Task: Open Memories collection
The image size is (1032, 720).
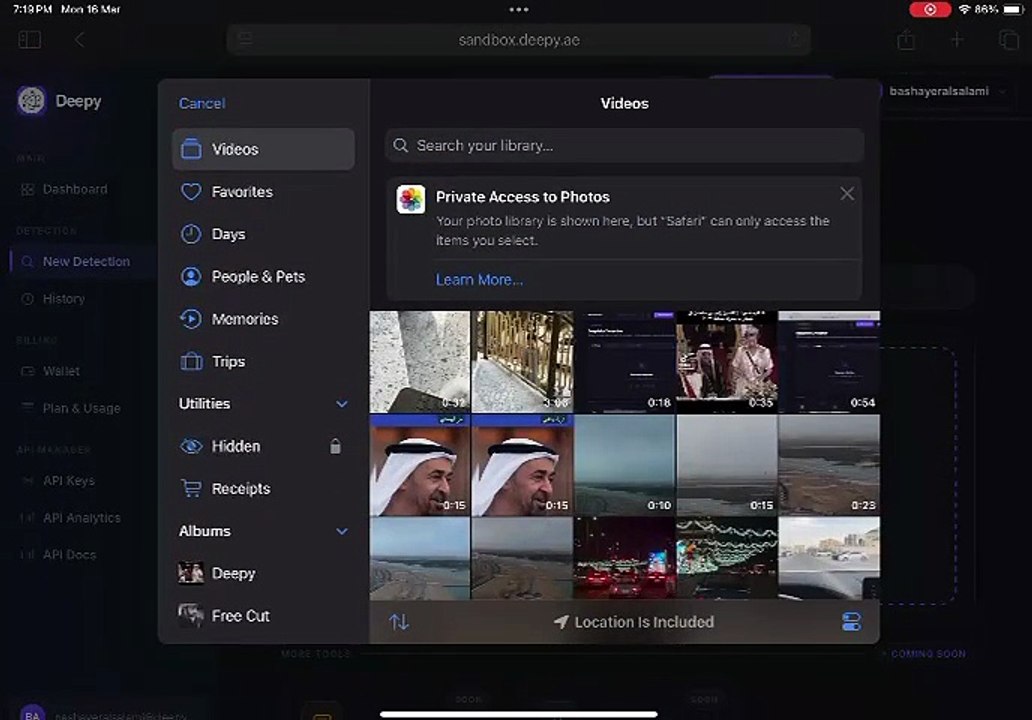Action: tap(263, 319)
